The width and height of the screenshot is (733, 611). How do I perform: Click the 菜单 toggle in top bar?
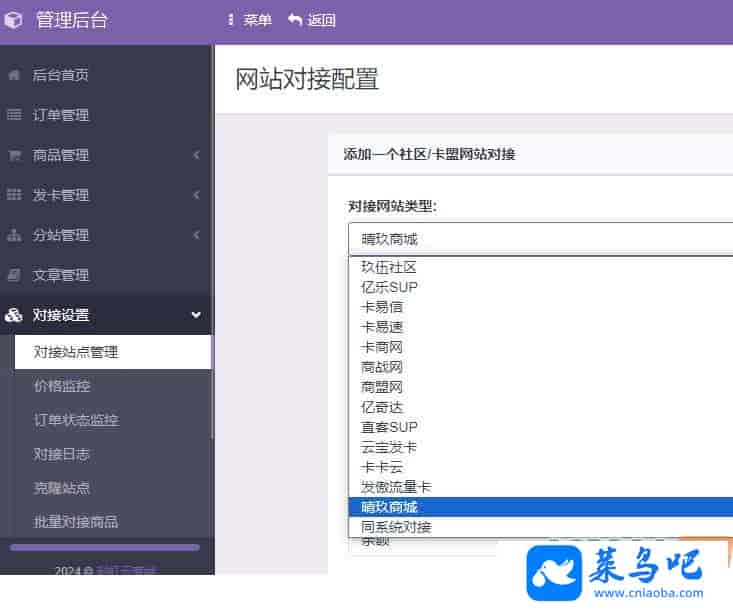coord(249,20)
